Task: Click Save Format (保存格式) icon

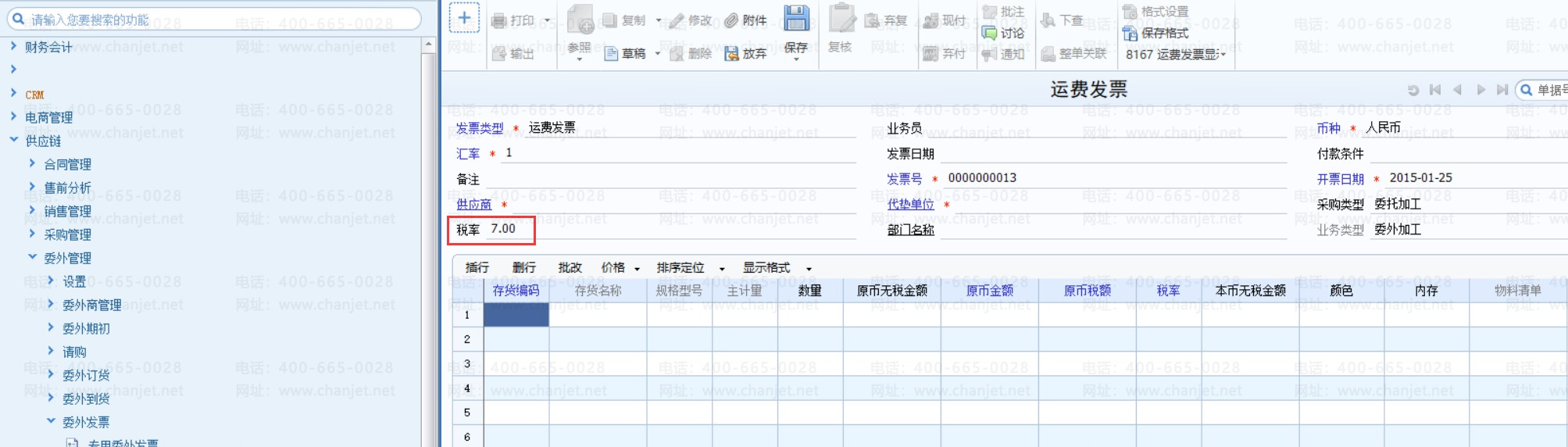Action: tap(1130, 33)
